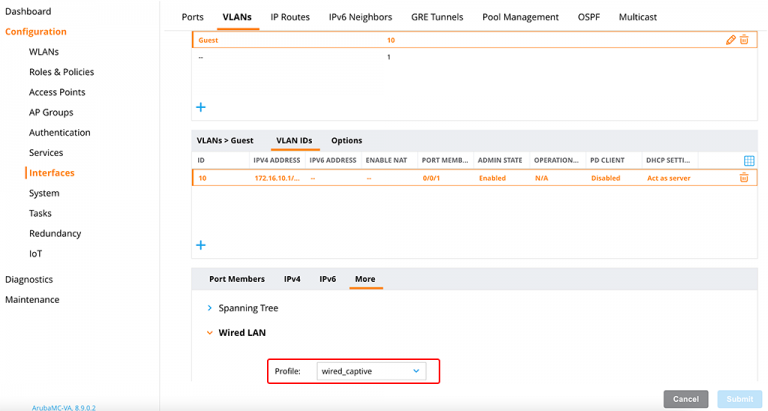This screenshot has height=411, width=768.
Task: Click the Act as server DHCP cell
Action: 669,178
